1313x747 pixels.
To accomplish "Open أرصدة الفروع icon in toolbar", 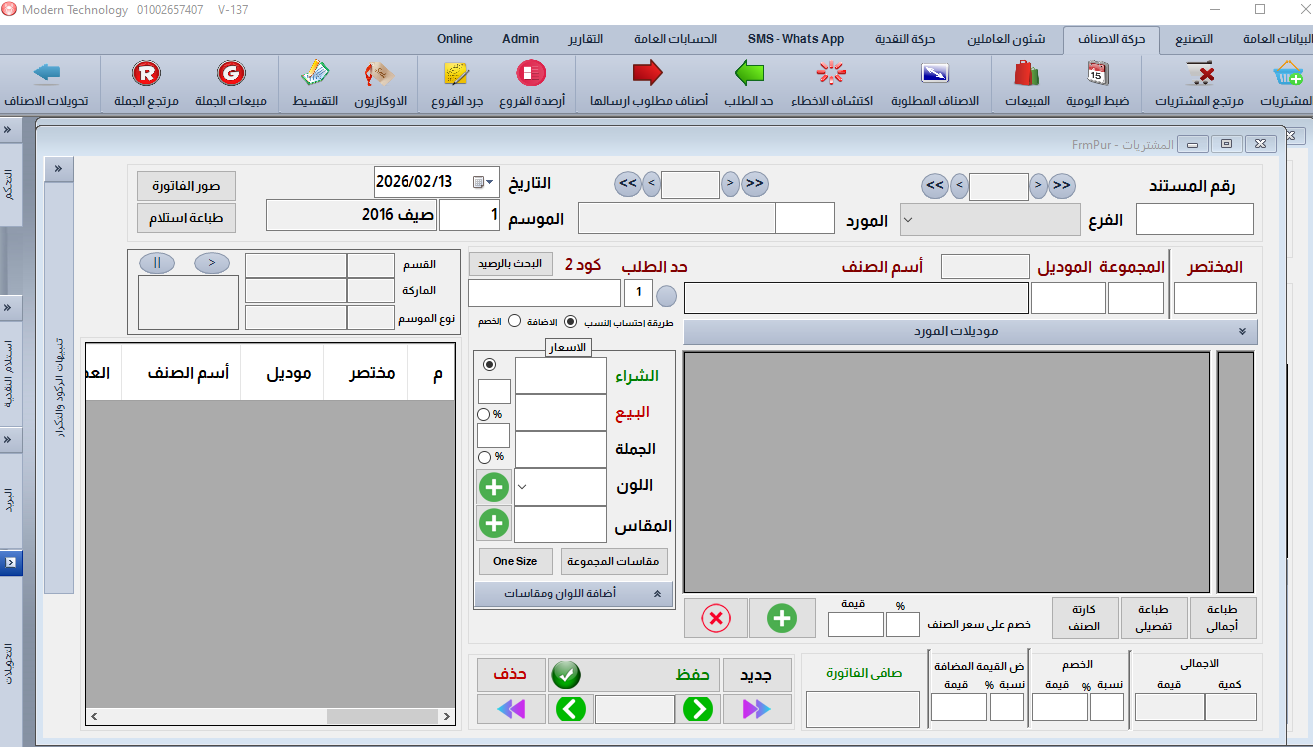I will coord(531,75).
